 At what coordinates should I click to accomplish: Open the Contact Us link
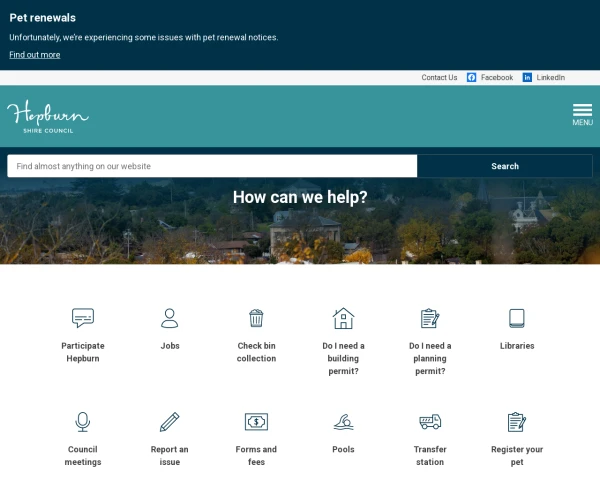pos(439,77)
